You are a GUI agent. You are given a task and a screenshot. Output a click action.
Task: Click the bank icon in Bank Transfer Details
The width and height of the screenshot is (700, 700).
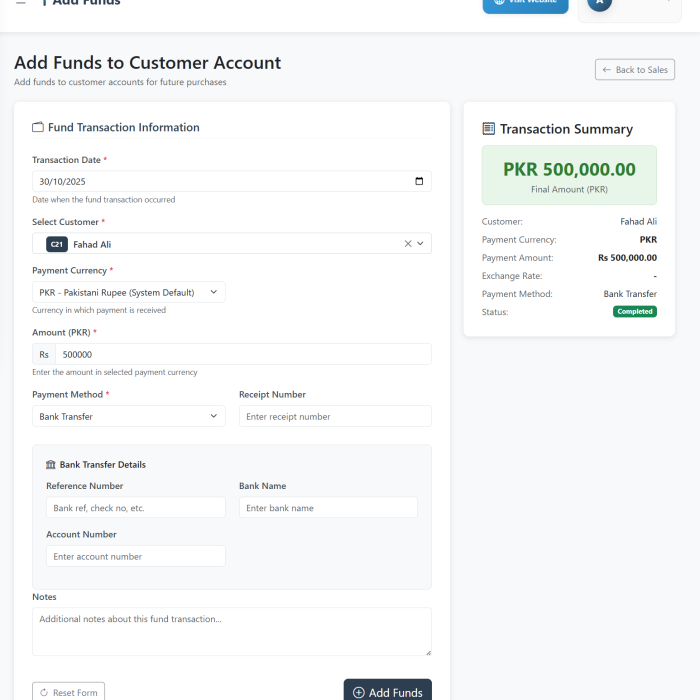pos(51,465)
